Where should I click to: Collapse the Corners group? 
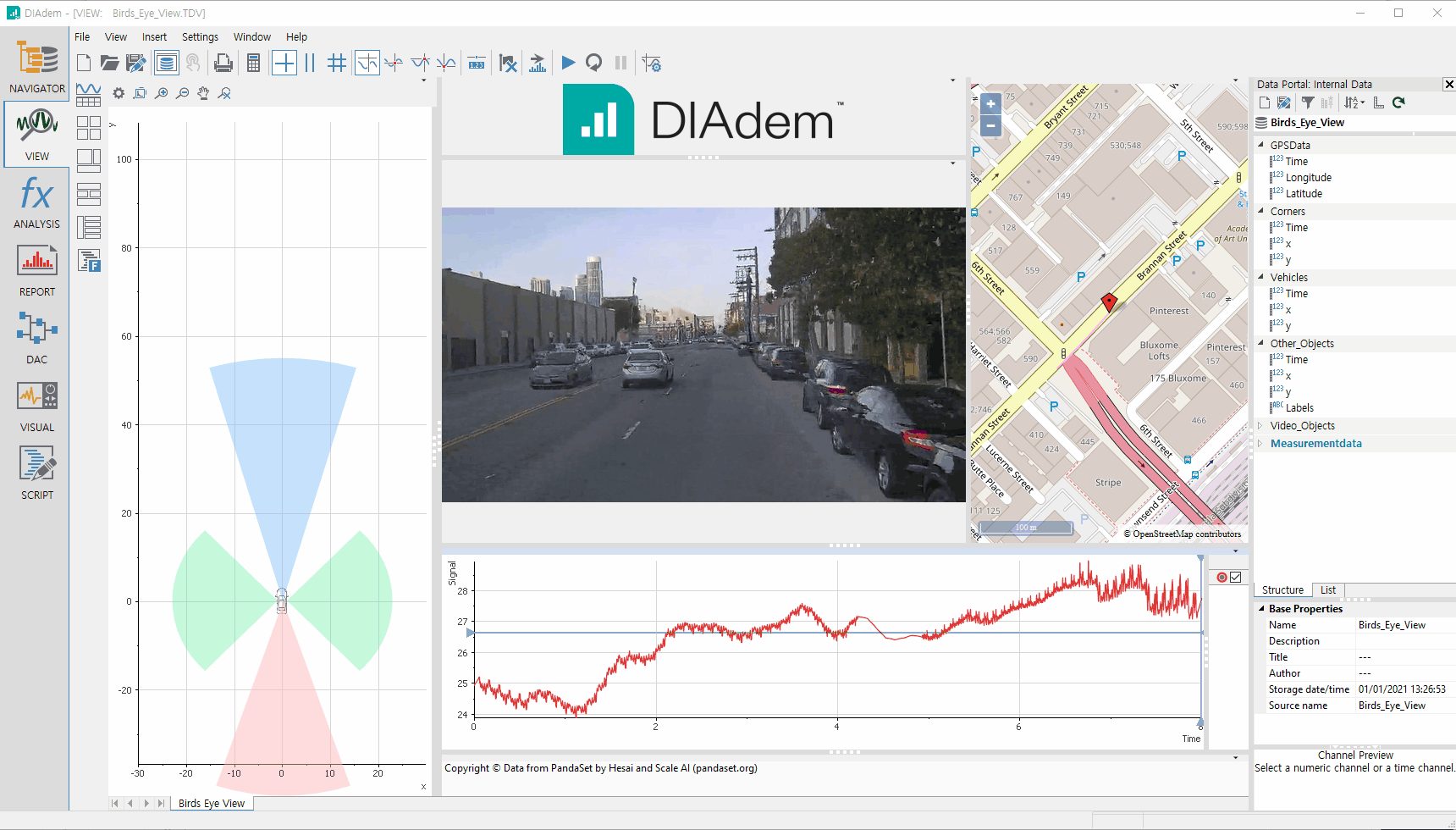tap(1260, 211)
